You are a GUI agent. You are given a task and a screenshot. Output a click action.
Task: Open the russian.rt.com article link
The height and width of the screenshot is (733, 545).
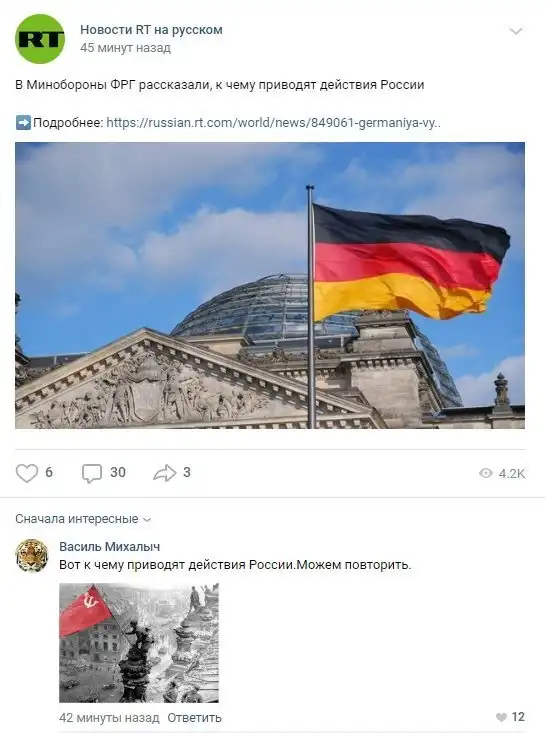click(x=273, y=123)
